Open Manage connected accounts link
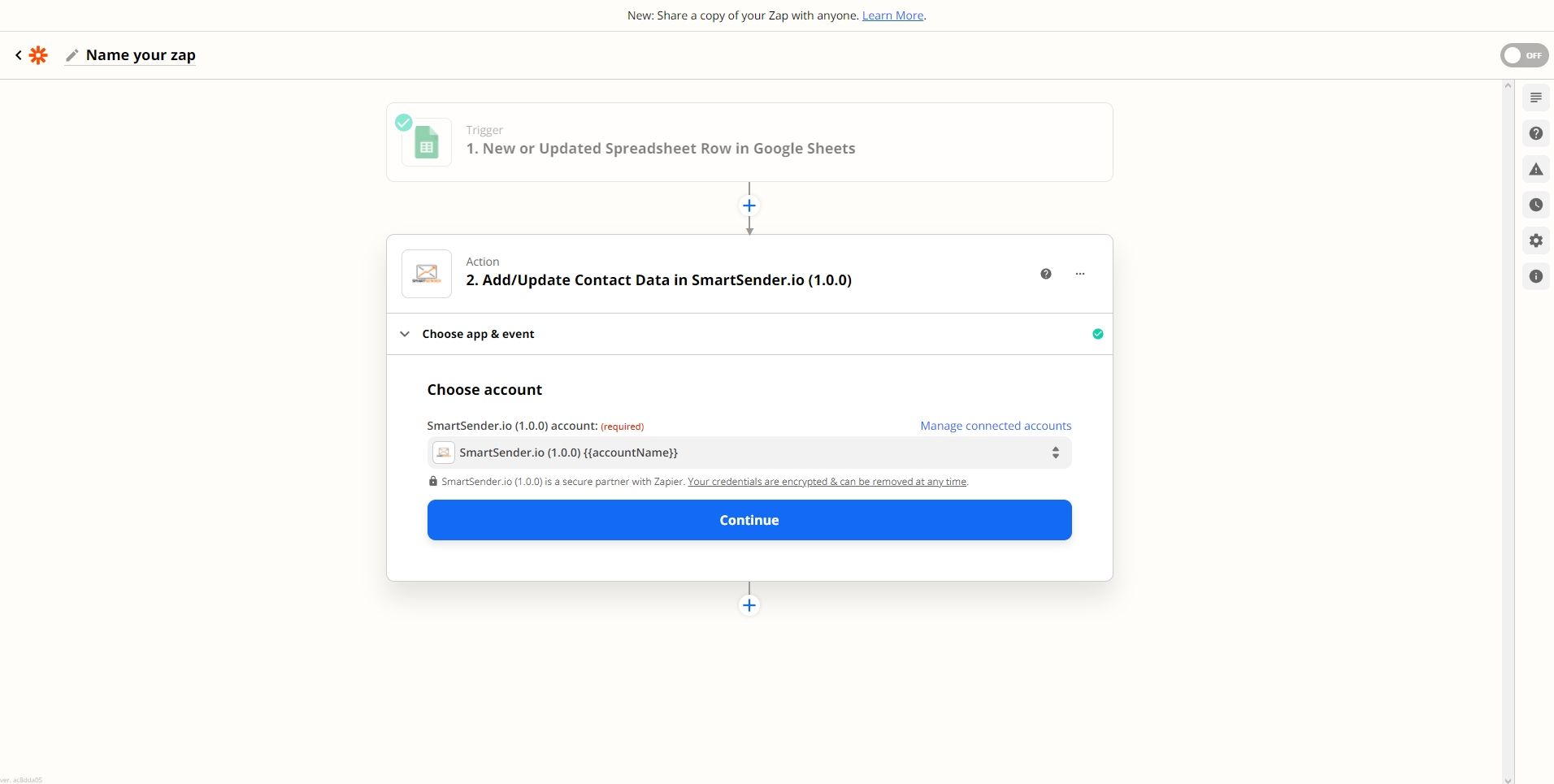The height and width of the screenshot is (784, 1554). tap(995, 426)
